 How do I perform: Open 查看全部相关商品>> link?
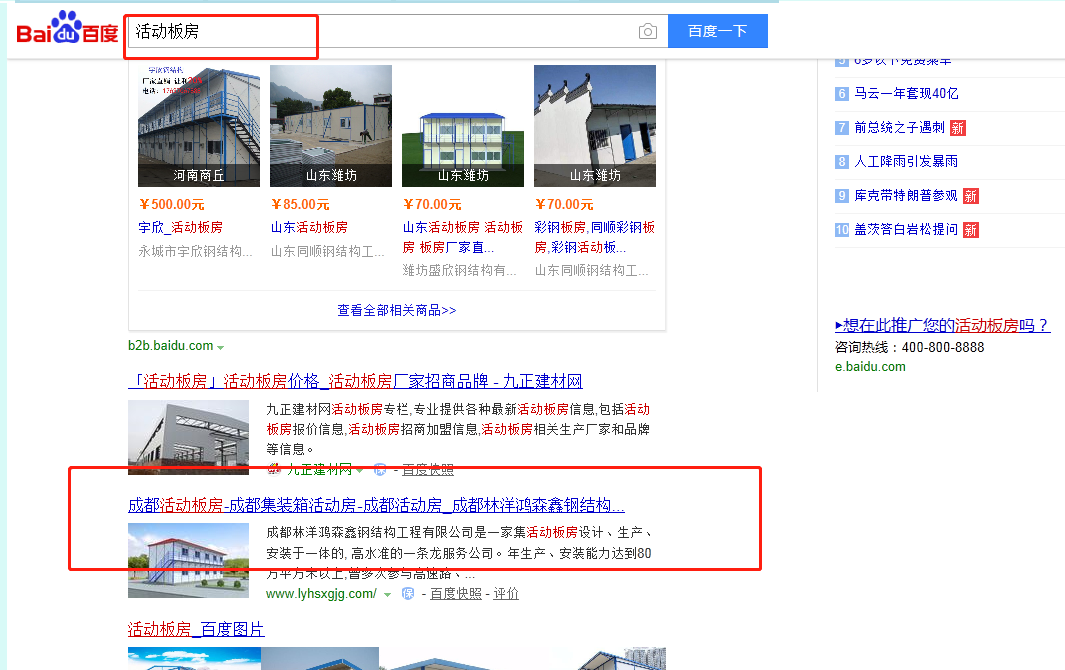(397, 311)
